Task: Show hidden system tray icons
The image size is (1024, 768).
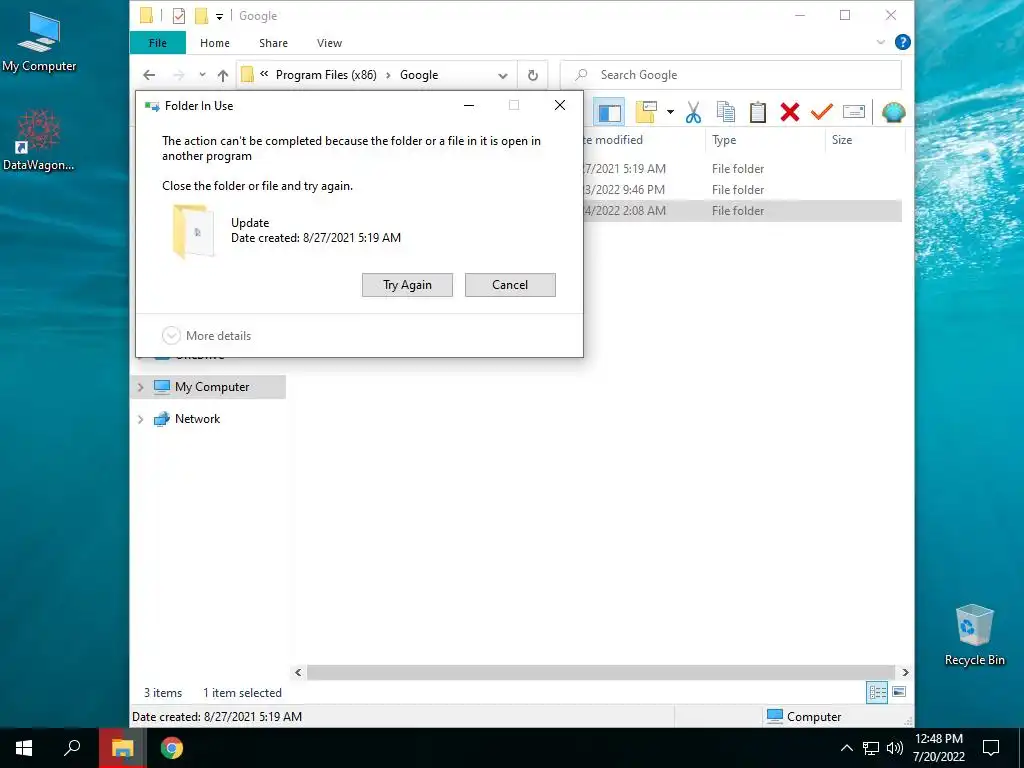Action: pos(846,748)
